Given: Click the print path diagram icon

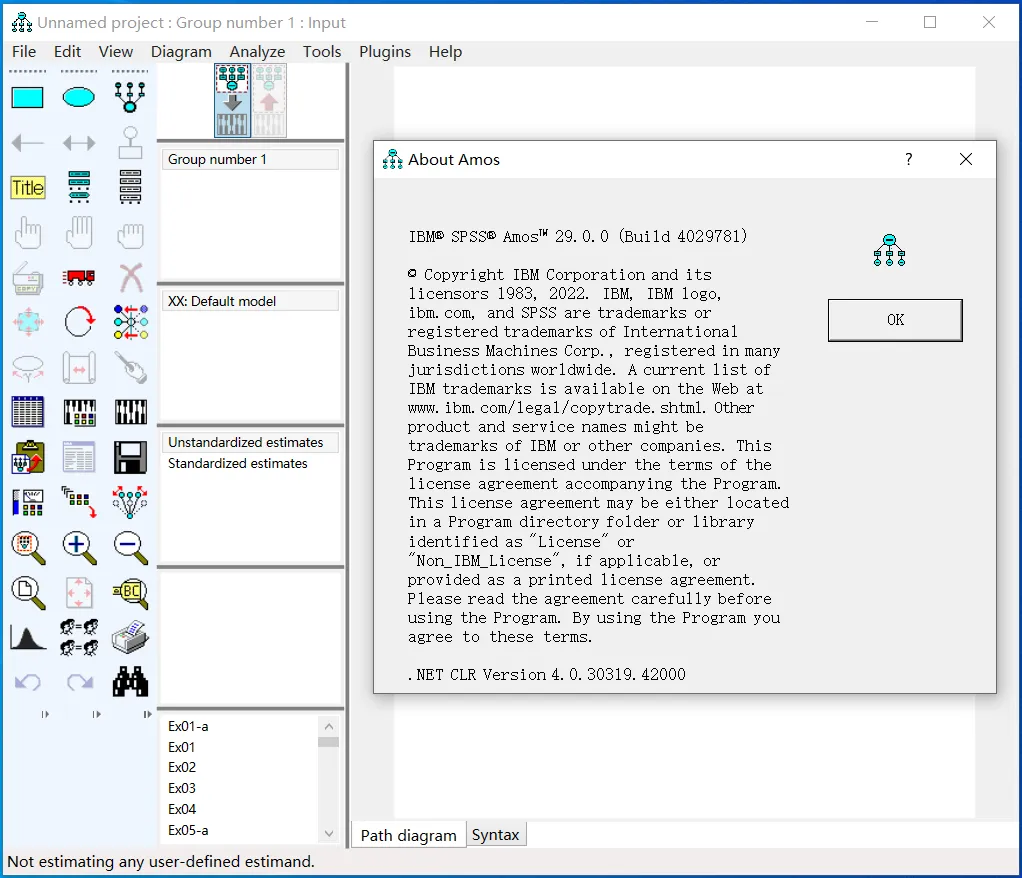Looking at the screenshot, I should point(130,637).
